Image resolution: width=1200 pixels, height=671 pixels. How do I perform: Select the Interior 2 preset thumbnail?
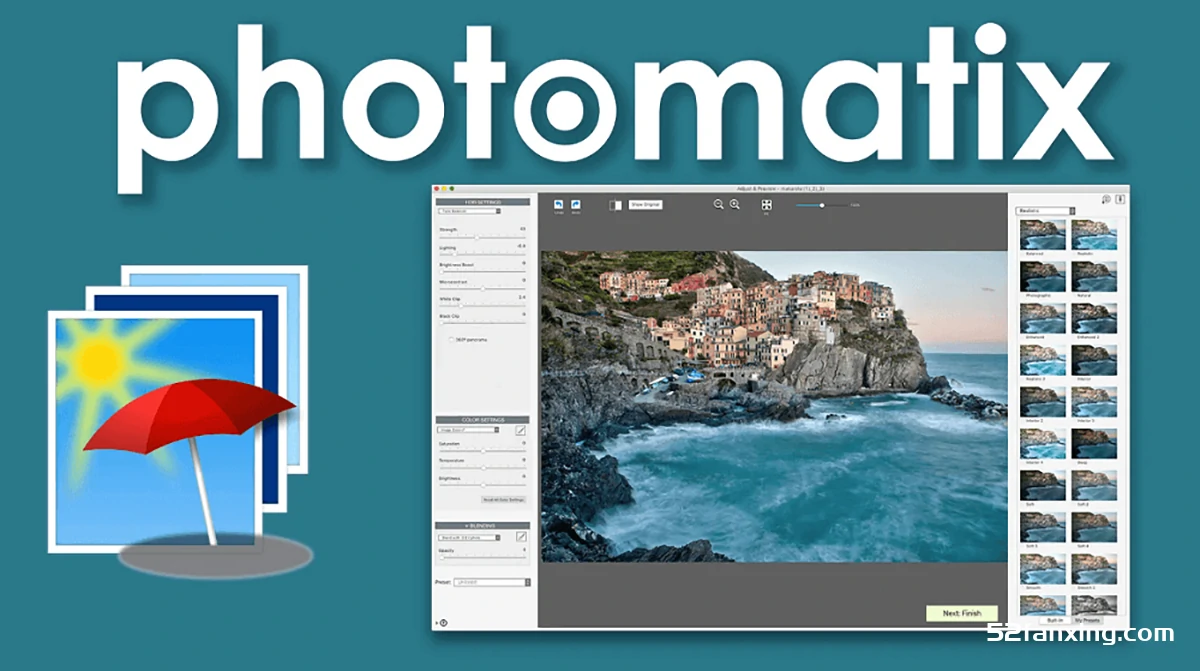[x=1043, y=402]
